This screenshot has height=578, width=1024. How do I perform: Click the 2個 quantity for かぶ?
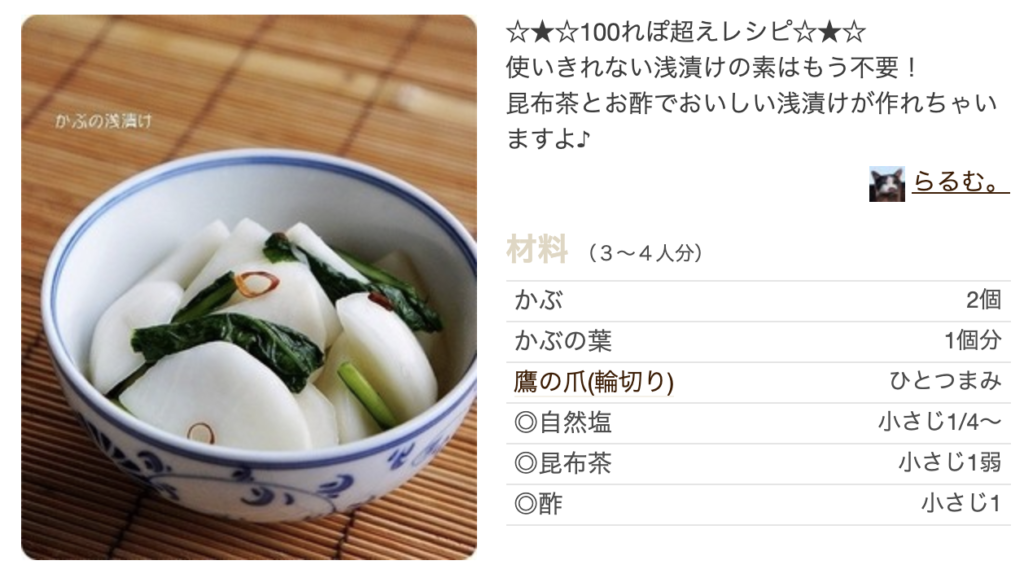click(984, 300)
